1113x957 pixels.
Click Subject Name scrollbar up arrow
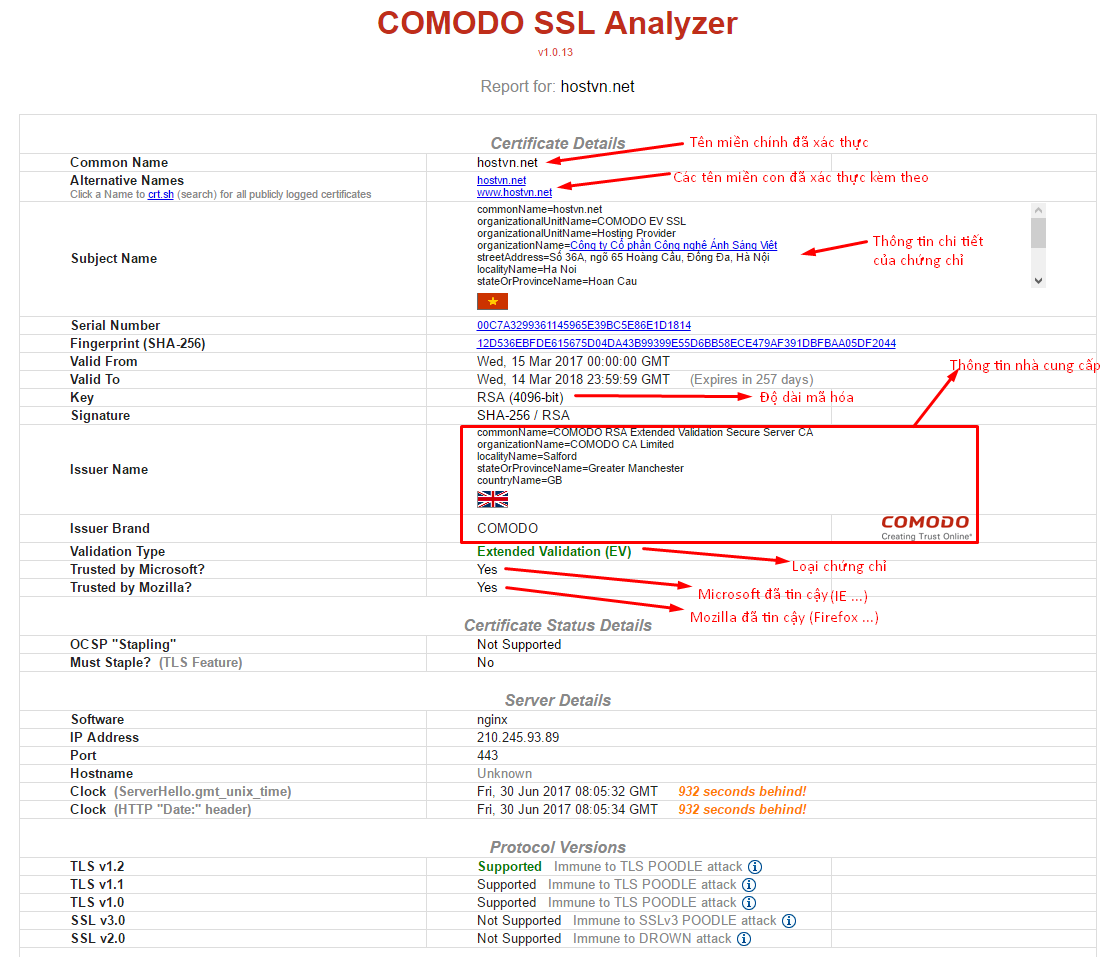point(1038,210)
